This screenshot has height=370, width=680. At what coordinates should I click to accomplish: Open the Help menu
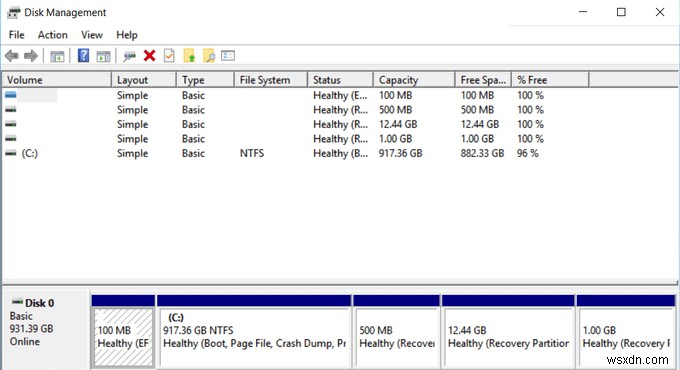point(127,35)
